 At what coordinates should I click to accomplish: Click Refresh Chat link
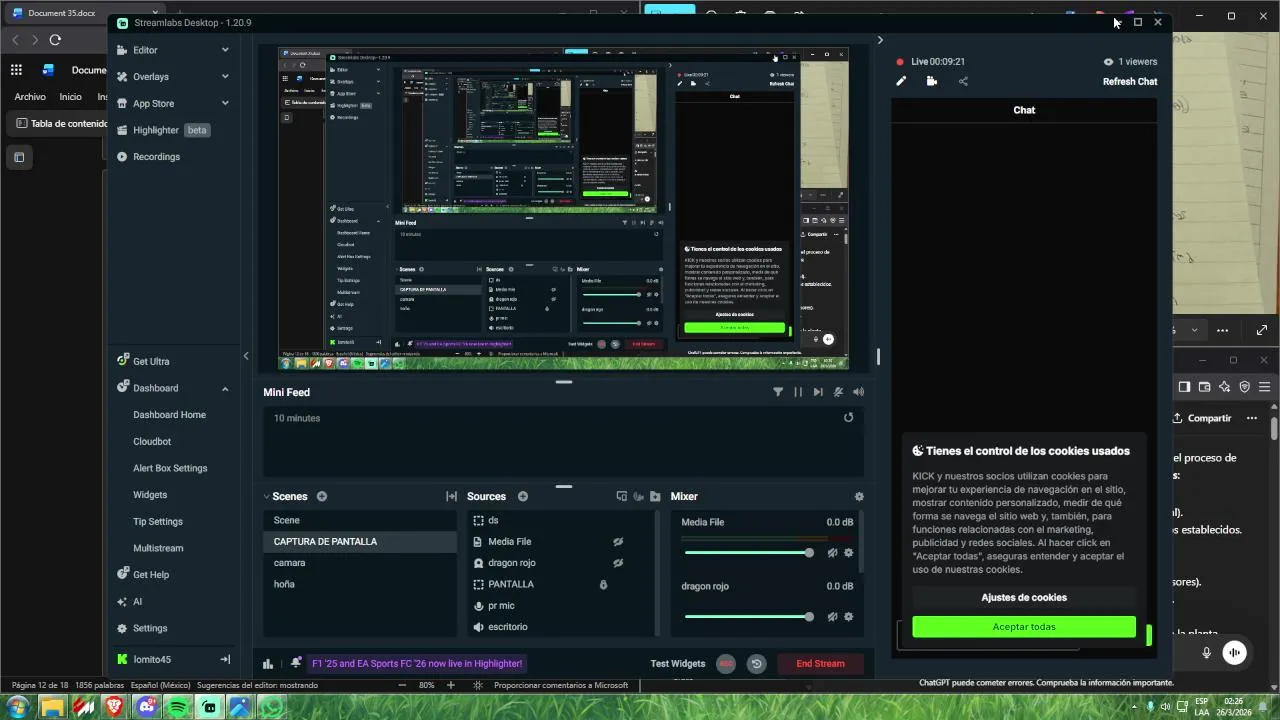coord(1130,82)
